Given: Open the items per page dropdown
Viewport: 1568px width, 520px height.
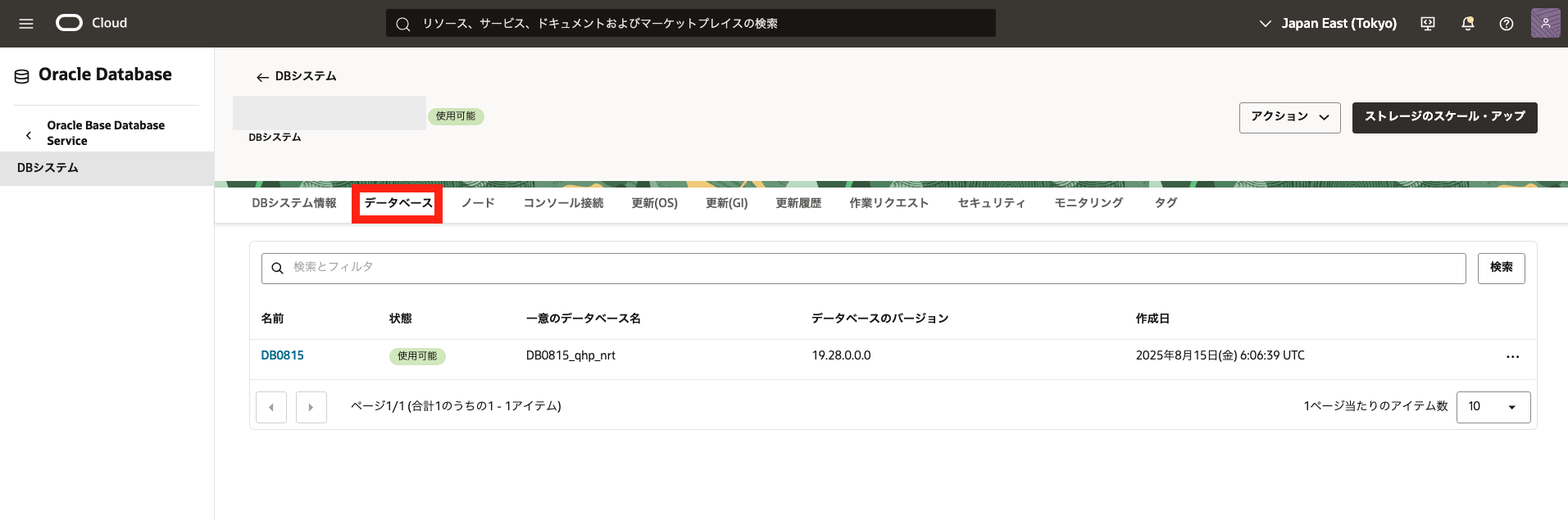Looking at the screenshot, I should (1493, 407).
